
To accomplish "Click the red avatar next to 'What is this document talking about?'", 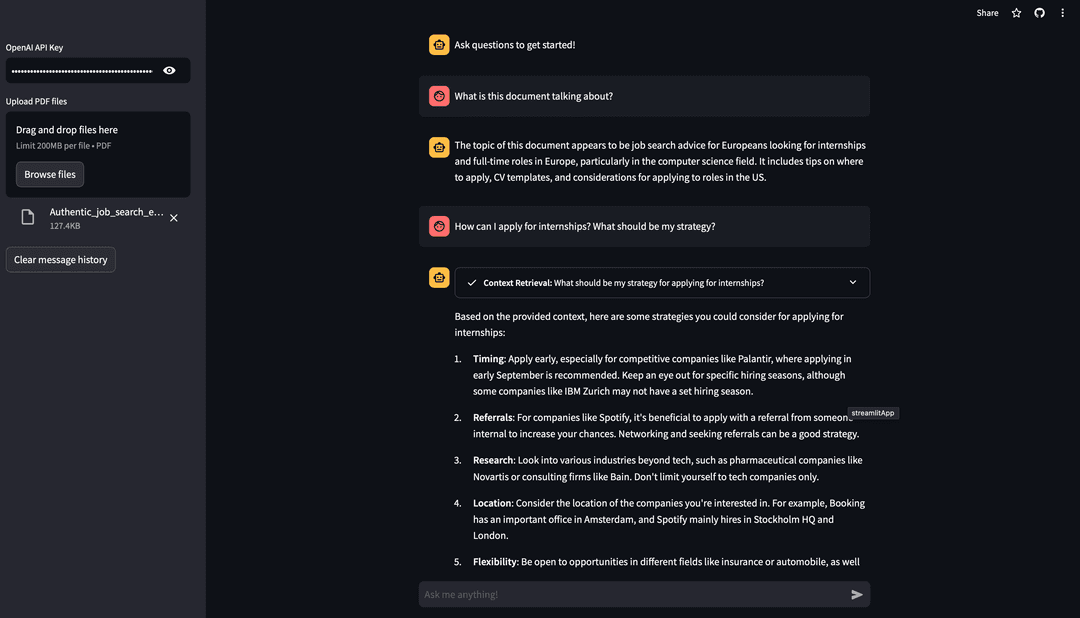I will [438, 95].
